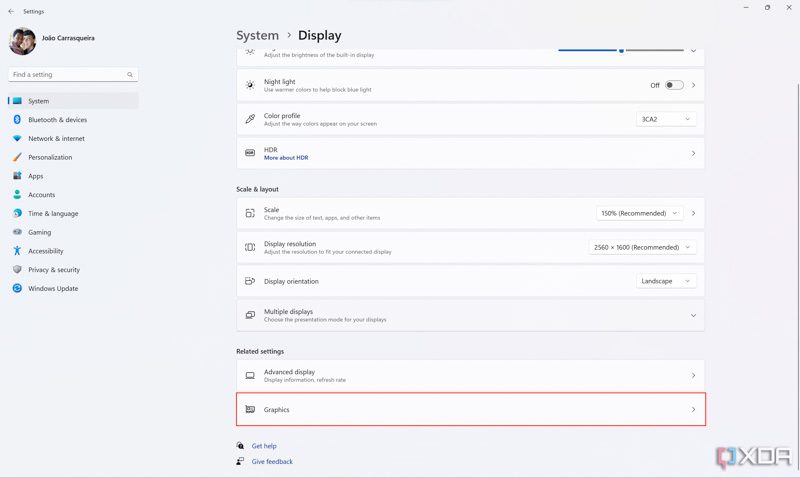Open the Give feedback link

click(272, 462)
